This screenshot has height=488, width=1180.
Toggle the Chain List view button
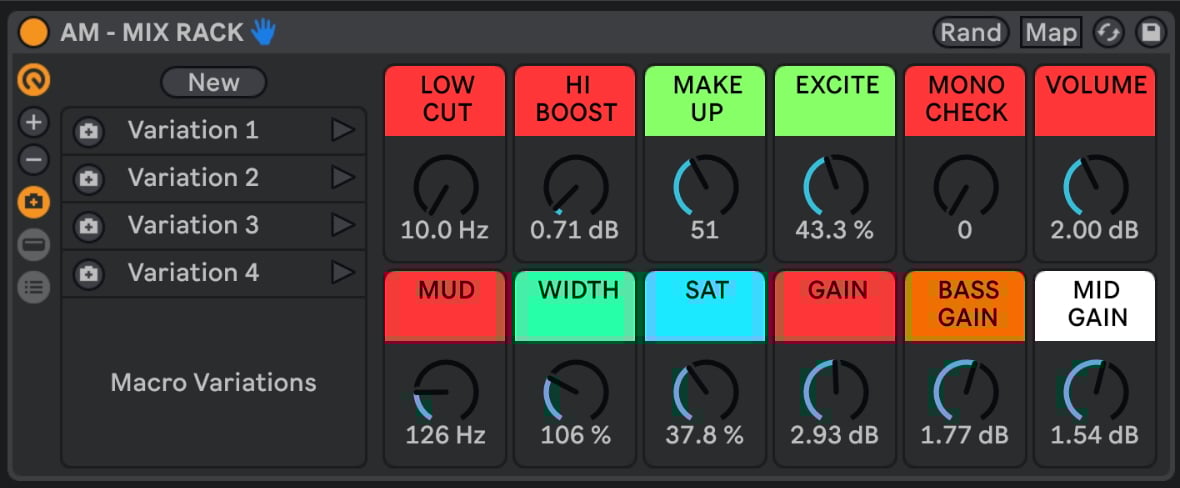[33, 245]
